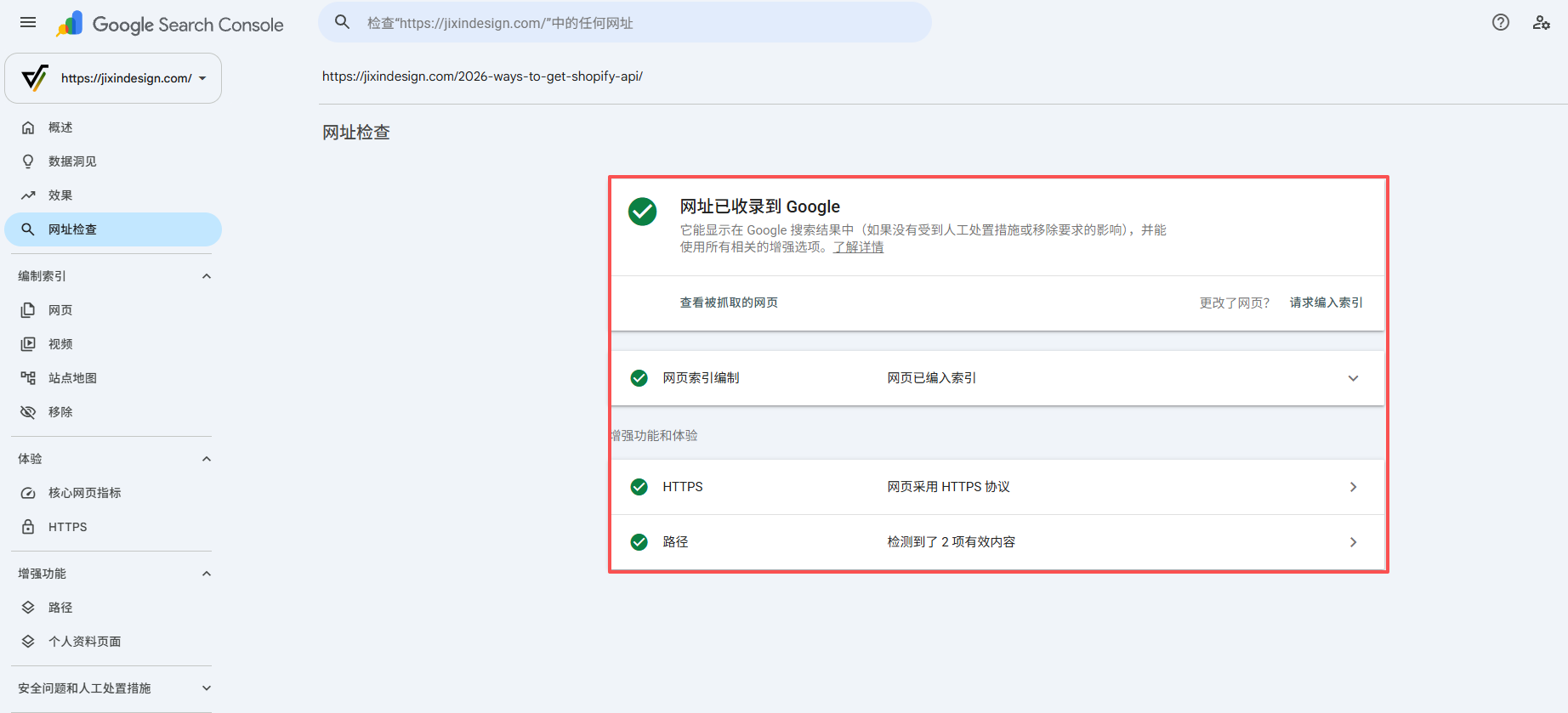Click the inspected URL text at top
Screen dimensions: 1568x713
tap(482, 76)
